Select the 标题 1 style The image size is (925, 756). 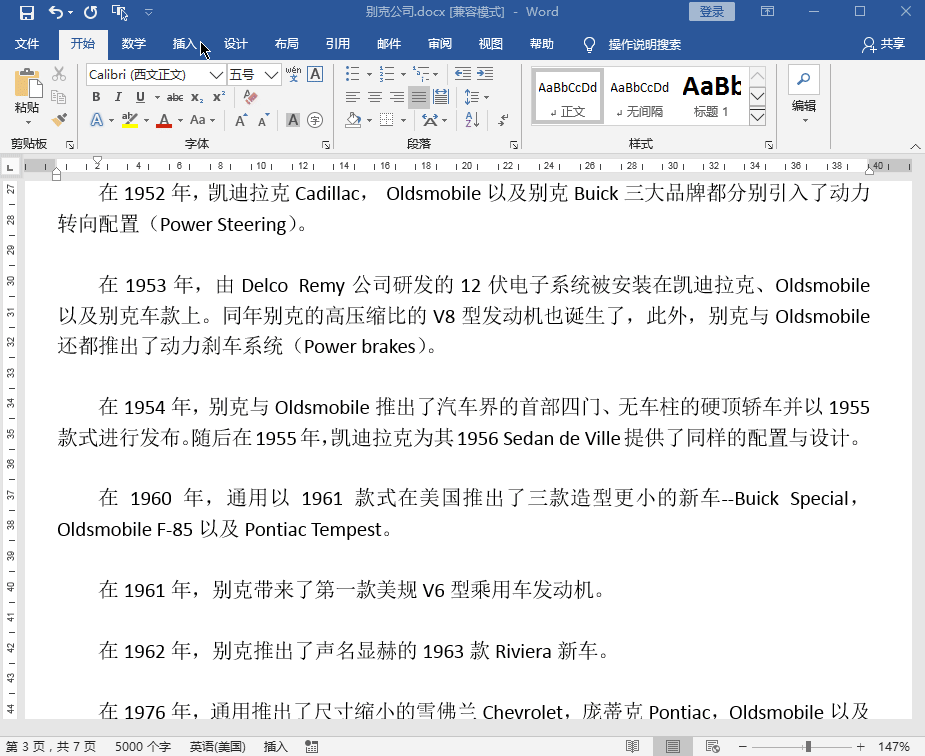click(x=712, y=96)
